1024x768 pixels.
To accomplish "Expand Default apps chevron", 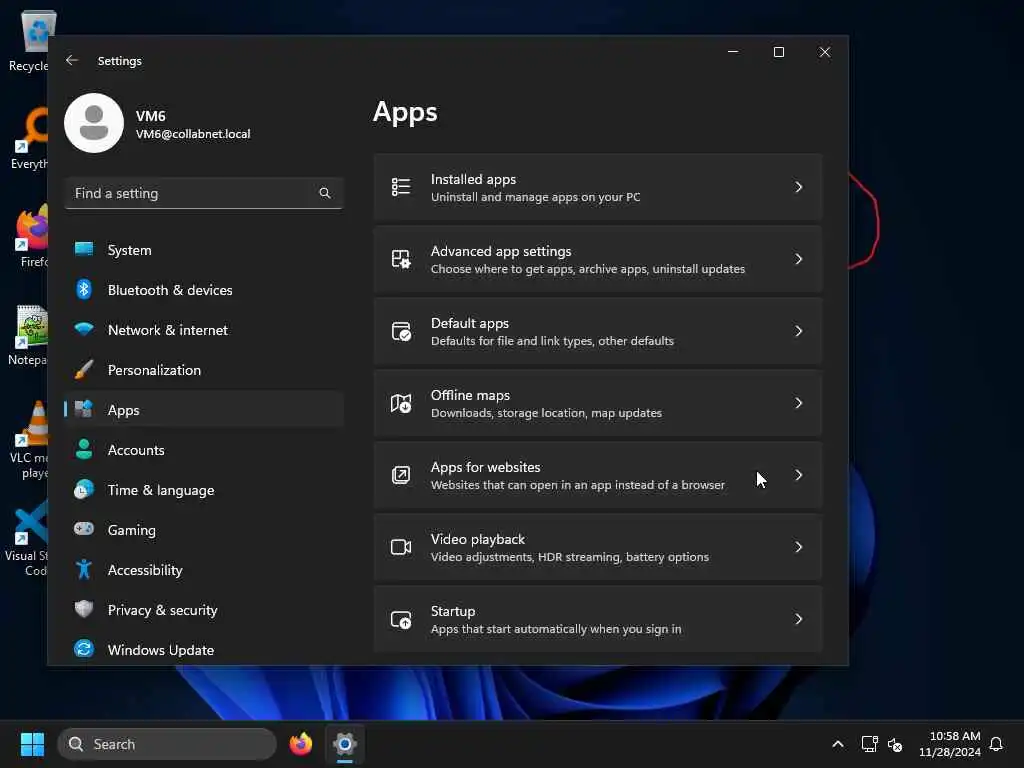I will [799, 331].
